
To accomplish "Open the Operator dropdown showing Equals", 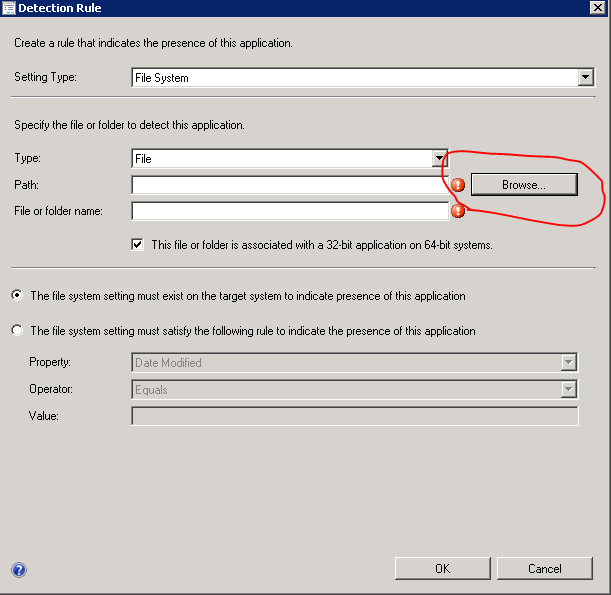I will pos(569,390).
